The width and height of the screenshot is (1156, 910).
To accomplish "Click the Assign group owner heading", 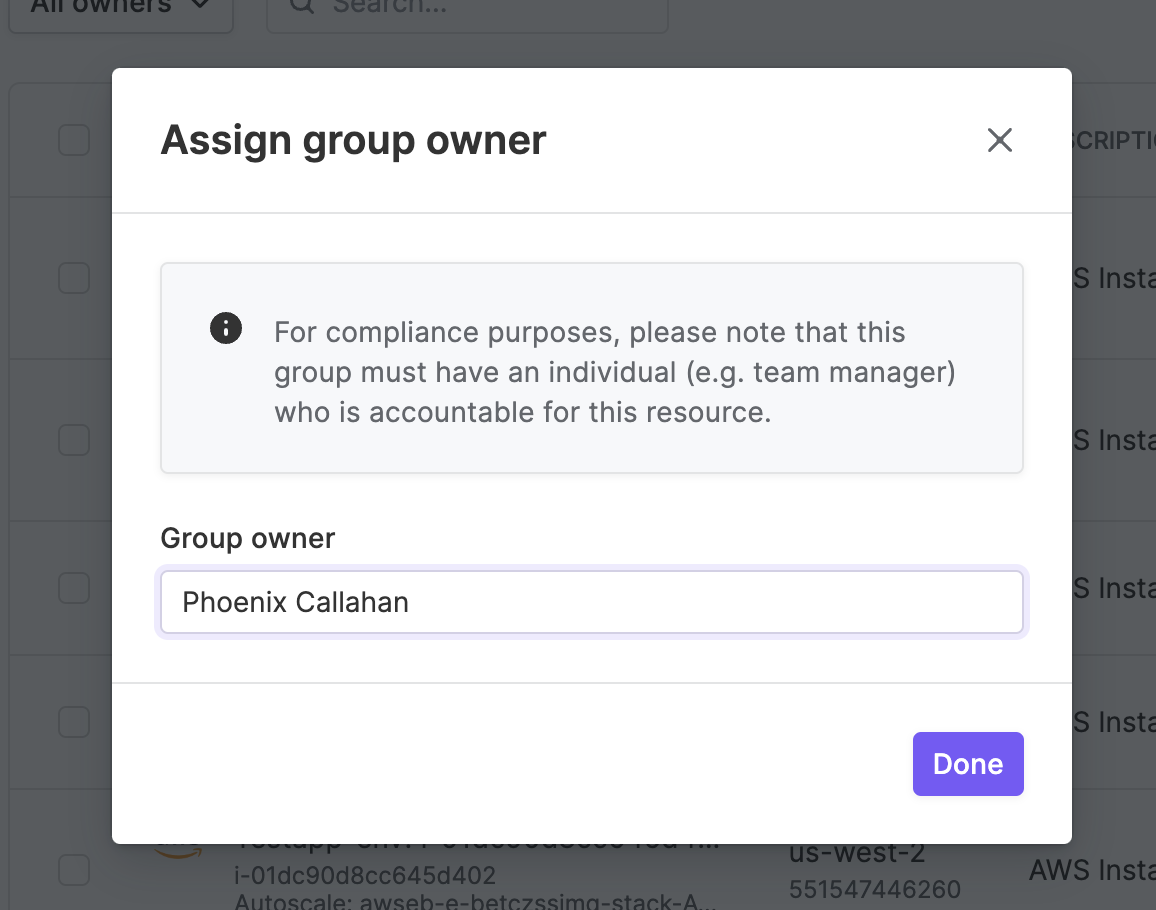I will pyautogui.click(x=354, y=140).
